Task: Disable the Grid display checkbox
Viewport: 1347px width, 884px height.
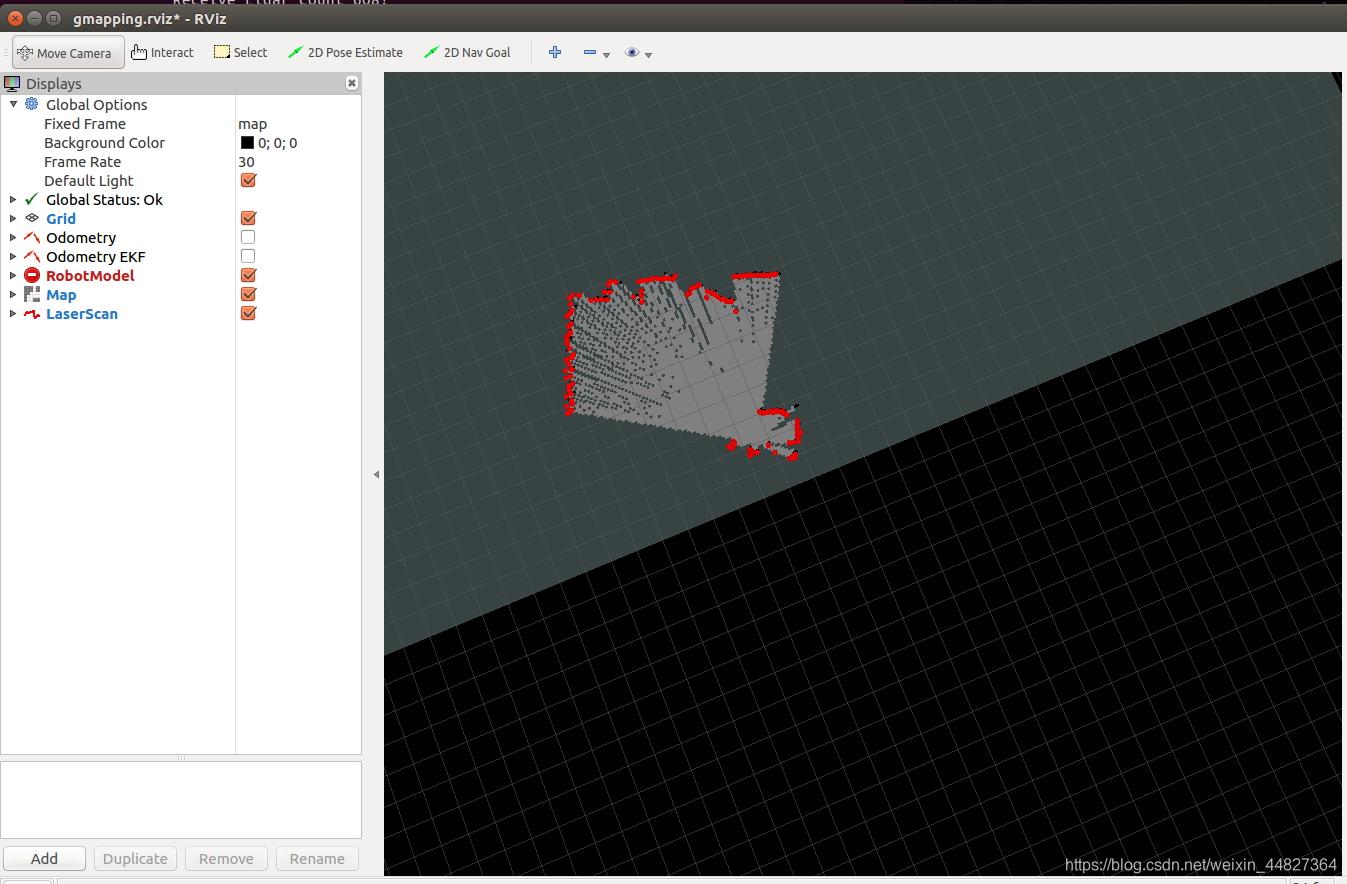Action: (248, 218)
